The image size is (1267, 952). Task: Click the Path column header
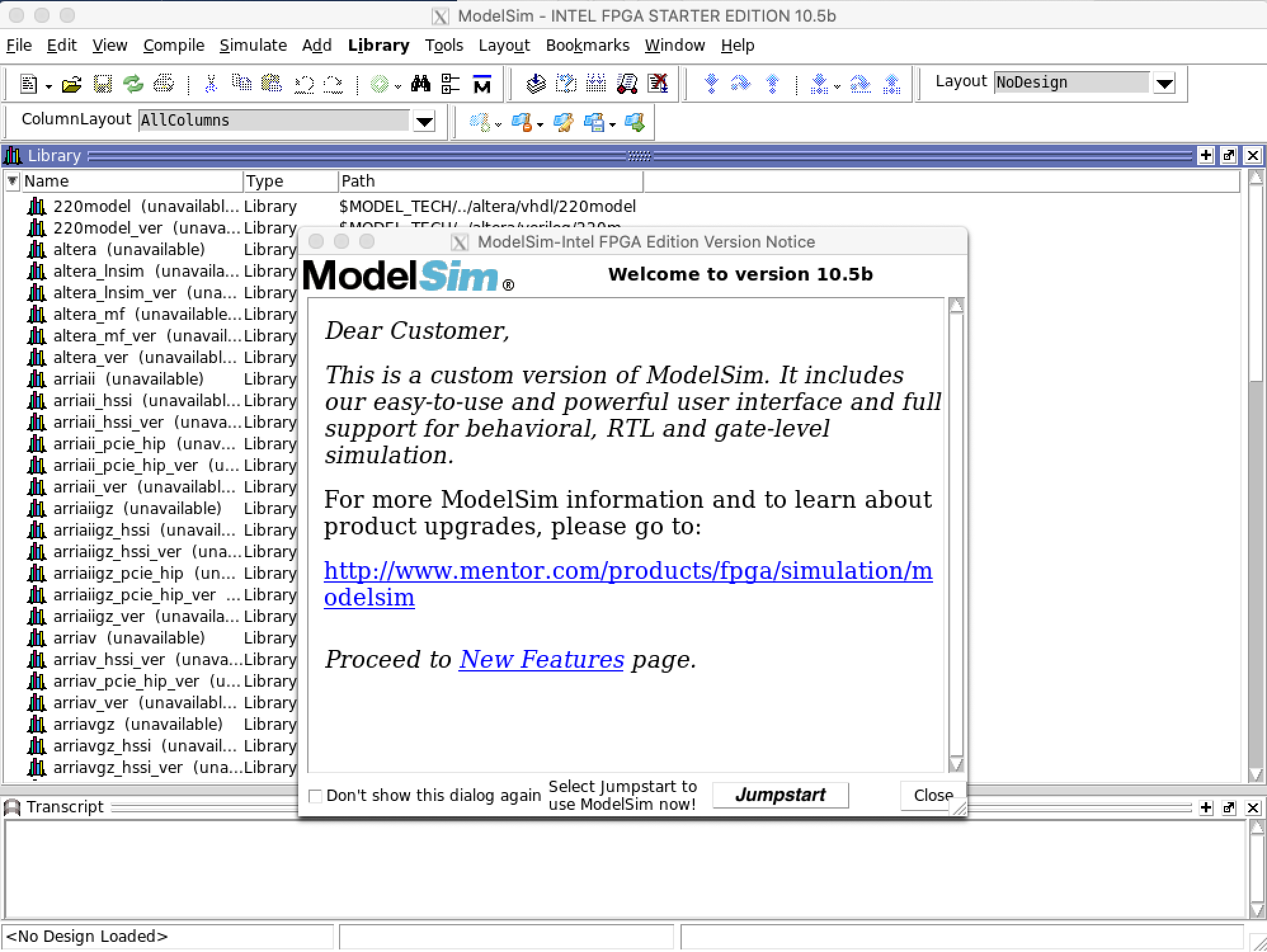490,182
